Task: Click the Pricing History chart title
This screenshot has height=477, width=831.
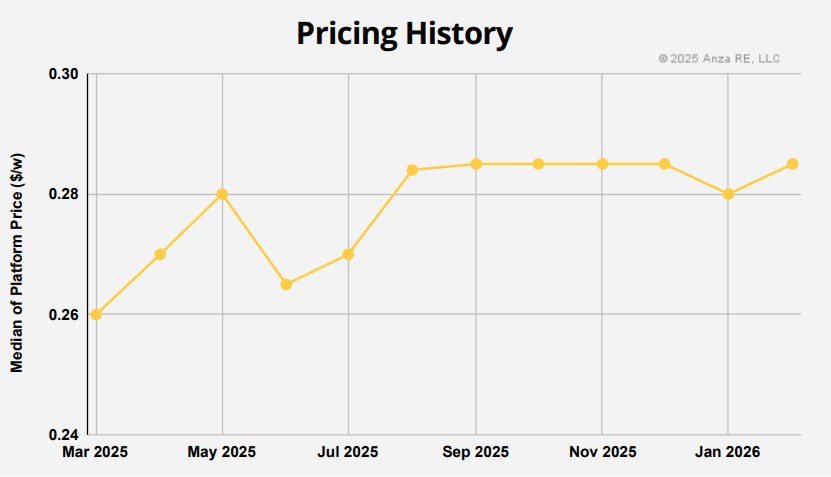Action: [x=404, y=33]
